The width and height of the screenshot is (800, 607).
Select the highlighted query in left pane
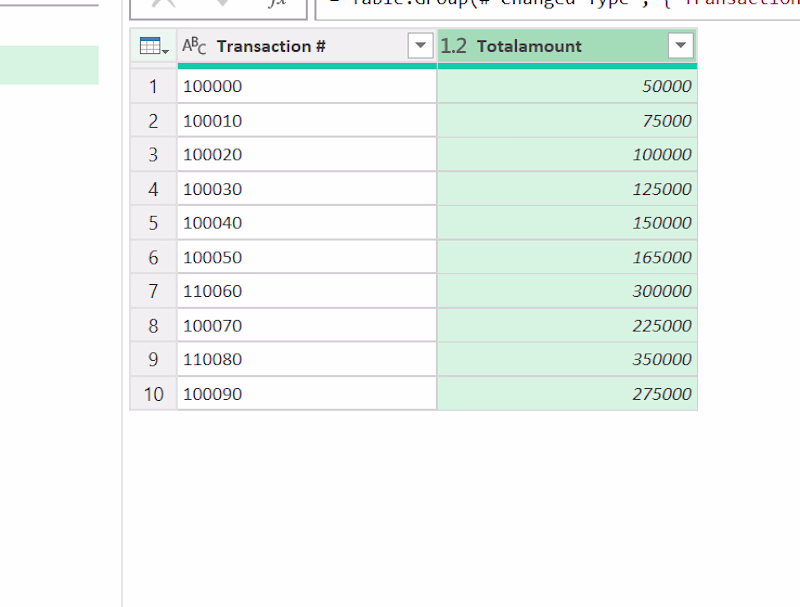pos(49,65)
